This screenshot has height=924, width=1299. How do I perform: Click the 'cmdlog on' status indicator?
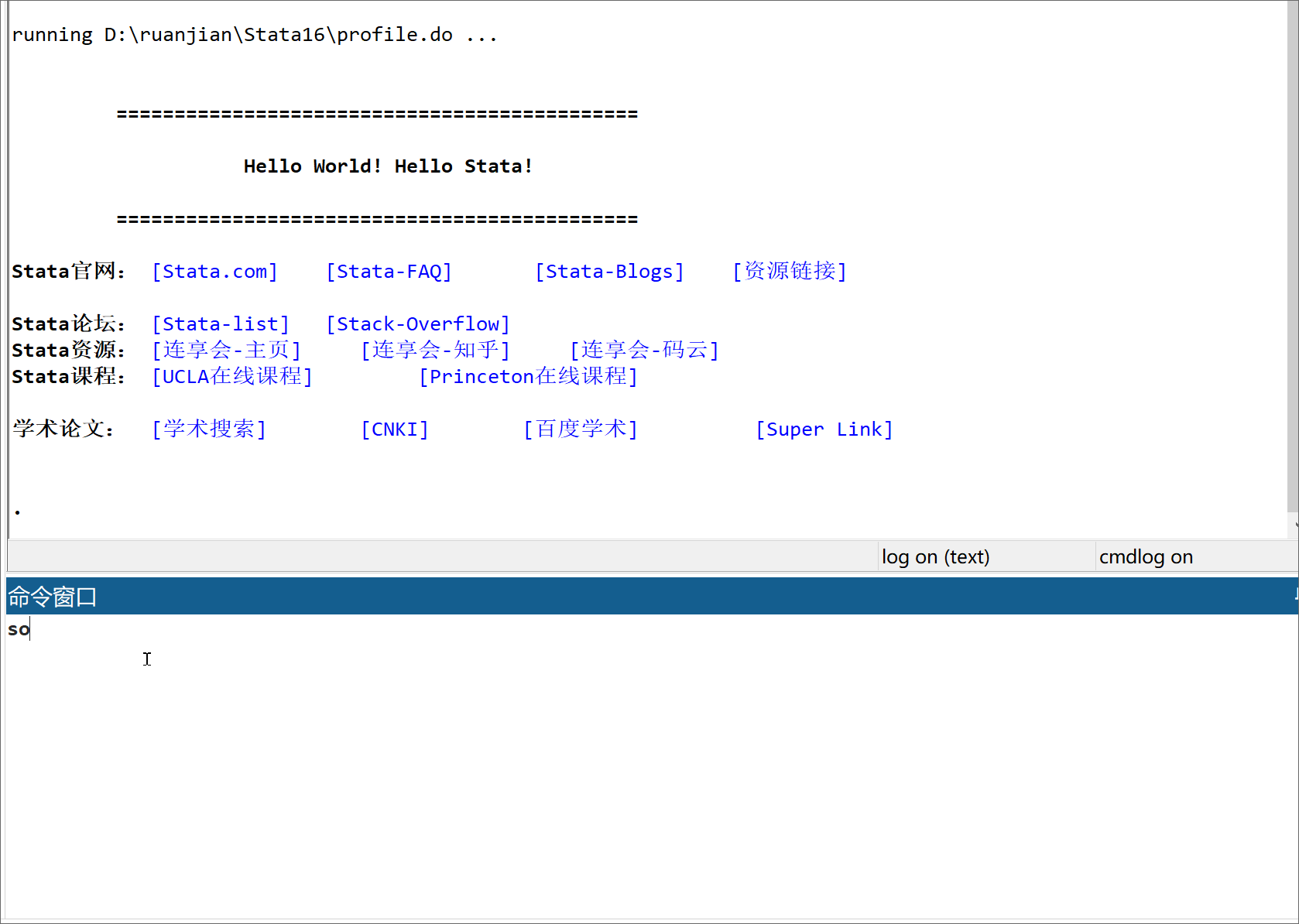(1146, 557)
